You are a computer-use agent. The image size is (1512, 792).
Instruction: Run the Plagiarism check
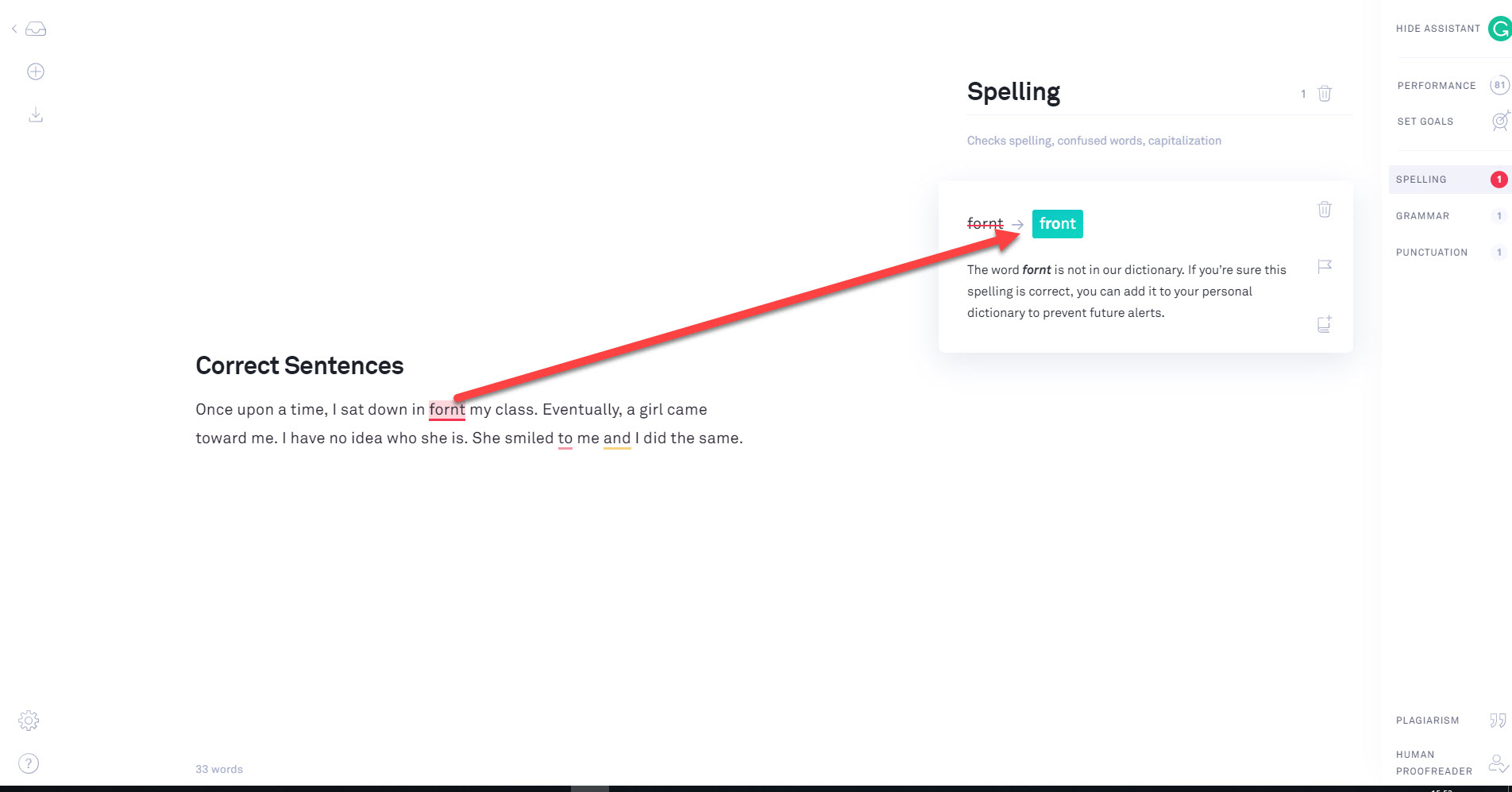[1428, 721]
